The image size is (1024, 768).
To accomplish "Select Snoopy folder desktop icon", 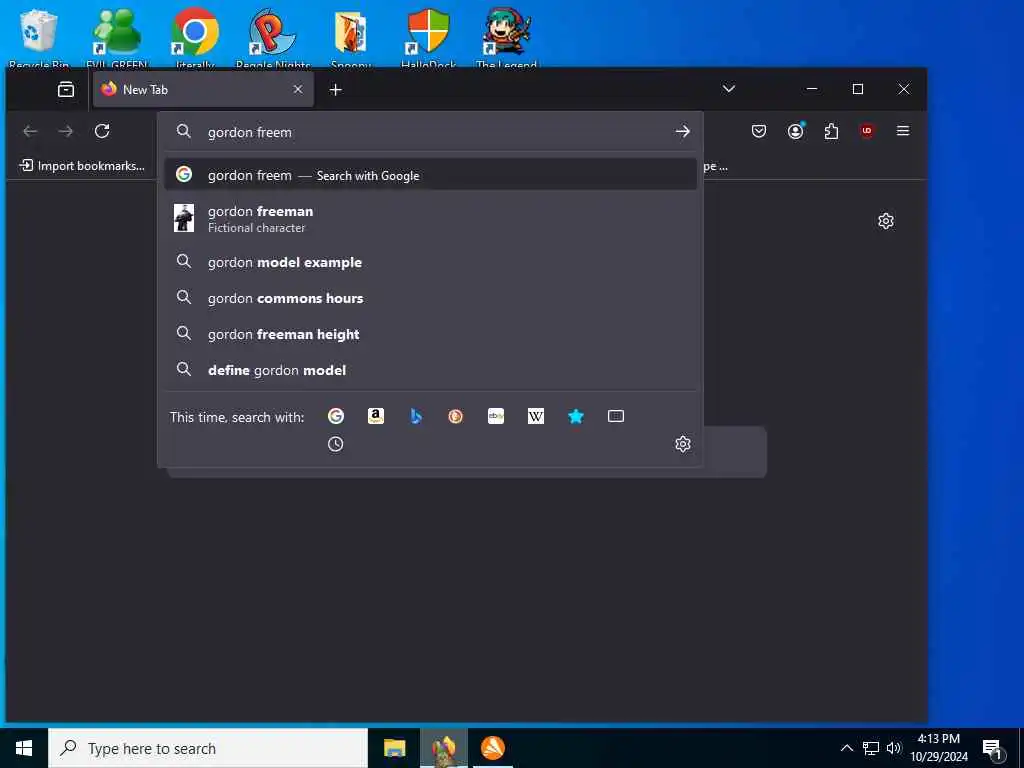I will [x=351, y=37].
